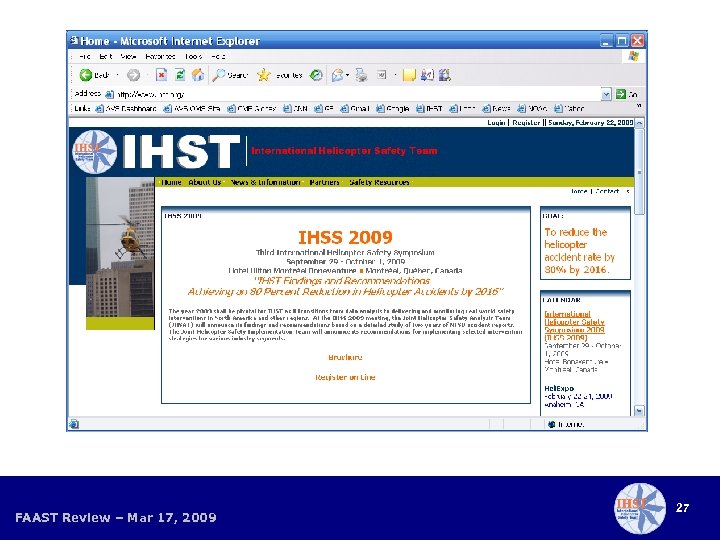
Task: Click the IHST circular logo in header
Action: coord(95,152)
